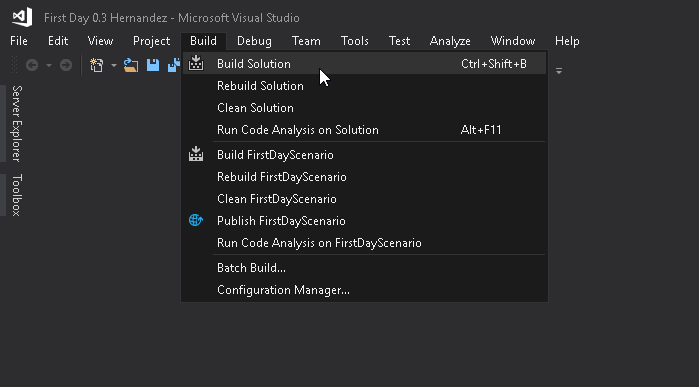The image size is (699, 387).
Task: Click the toolbar drag grip handle
Action: 14,65
